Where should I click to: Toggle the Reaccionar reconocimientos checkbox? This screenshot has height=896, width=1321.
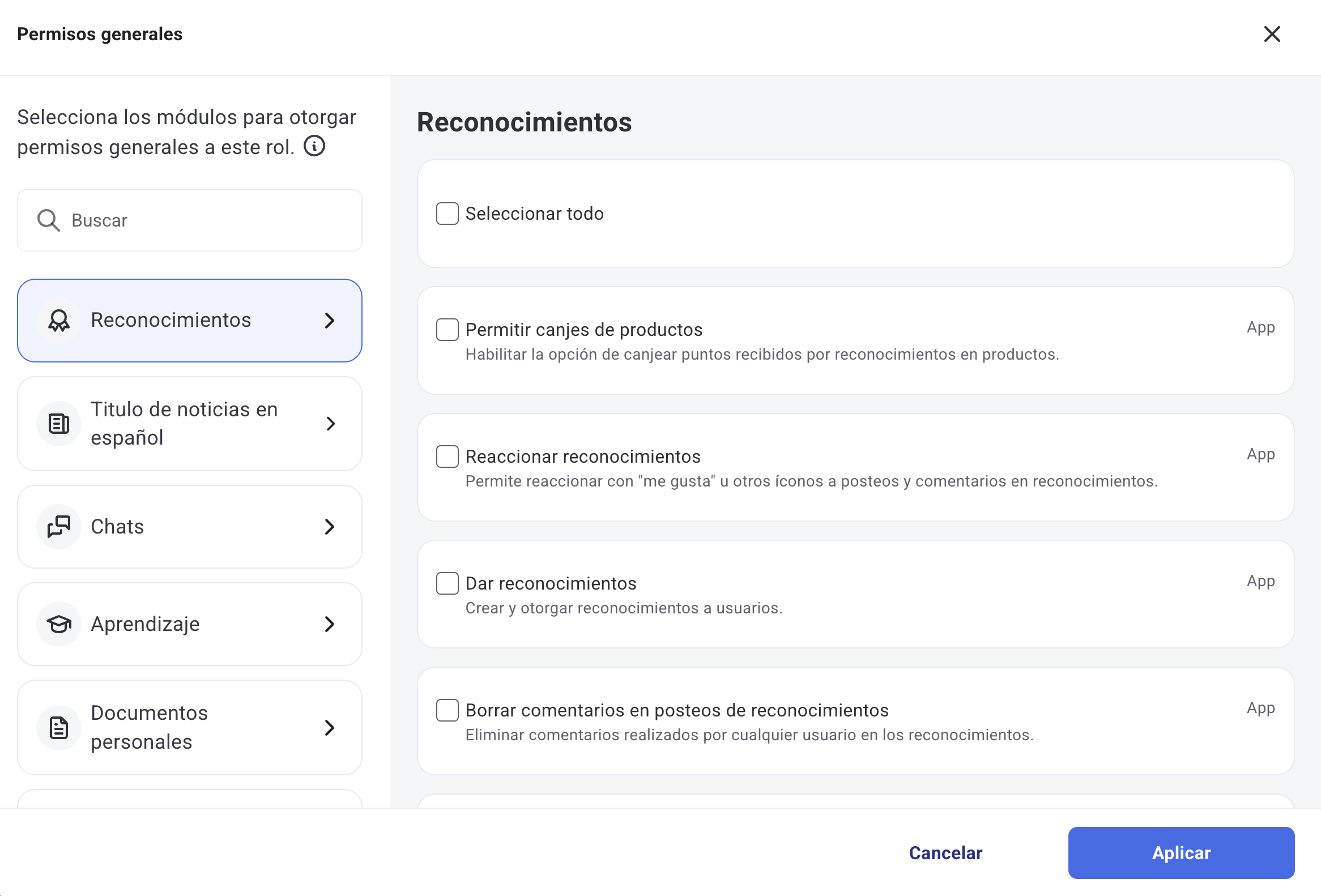tap(448, 457)
